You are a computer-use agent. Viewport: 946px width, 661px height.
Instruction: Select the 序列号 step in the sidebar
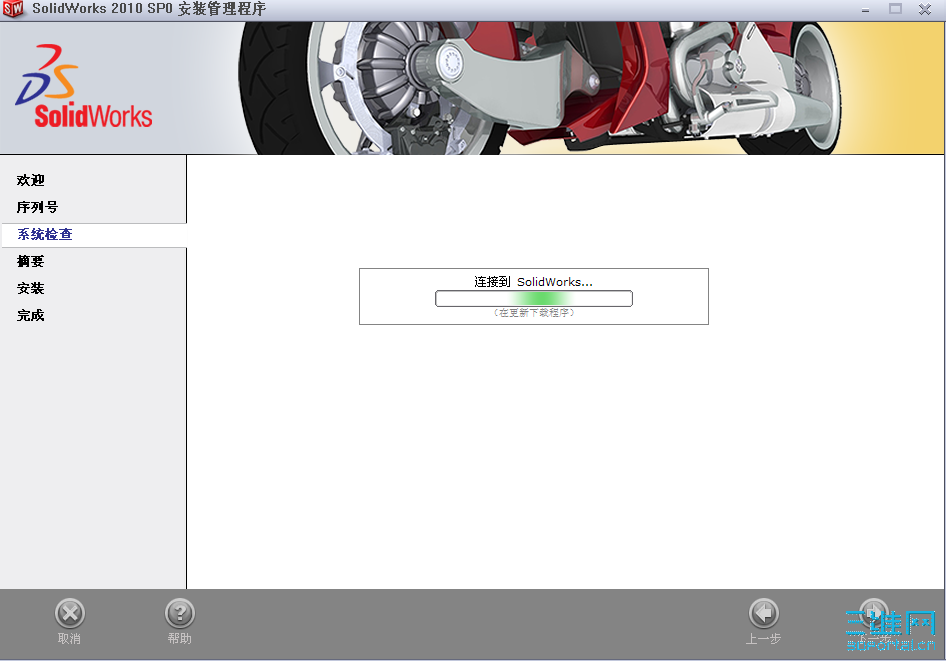(x=37, y=207)
